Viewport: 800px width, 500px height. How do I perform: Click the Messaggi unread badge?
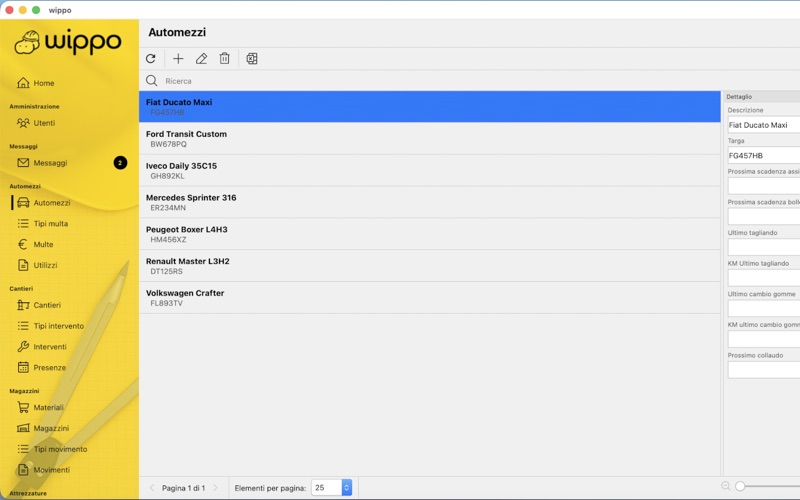(x=120, y=163)
